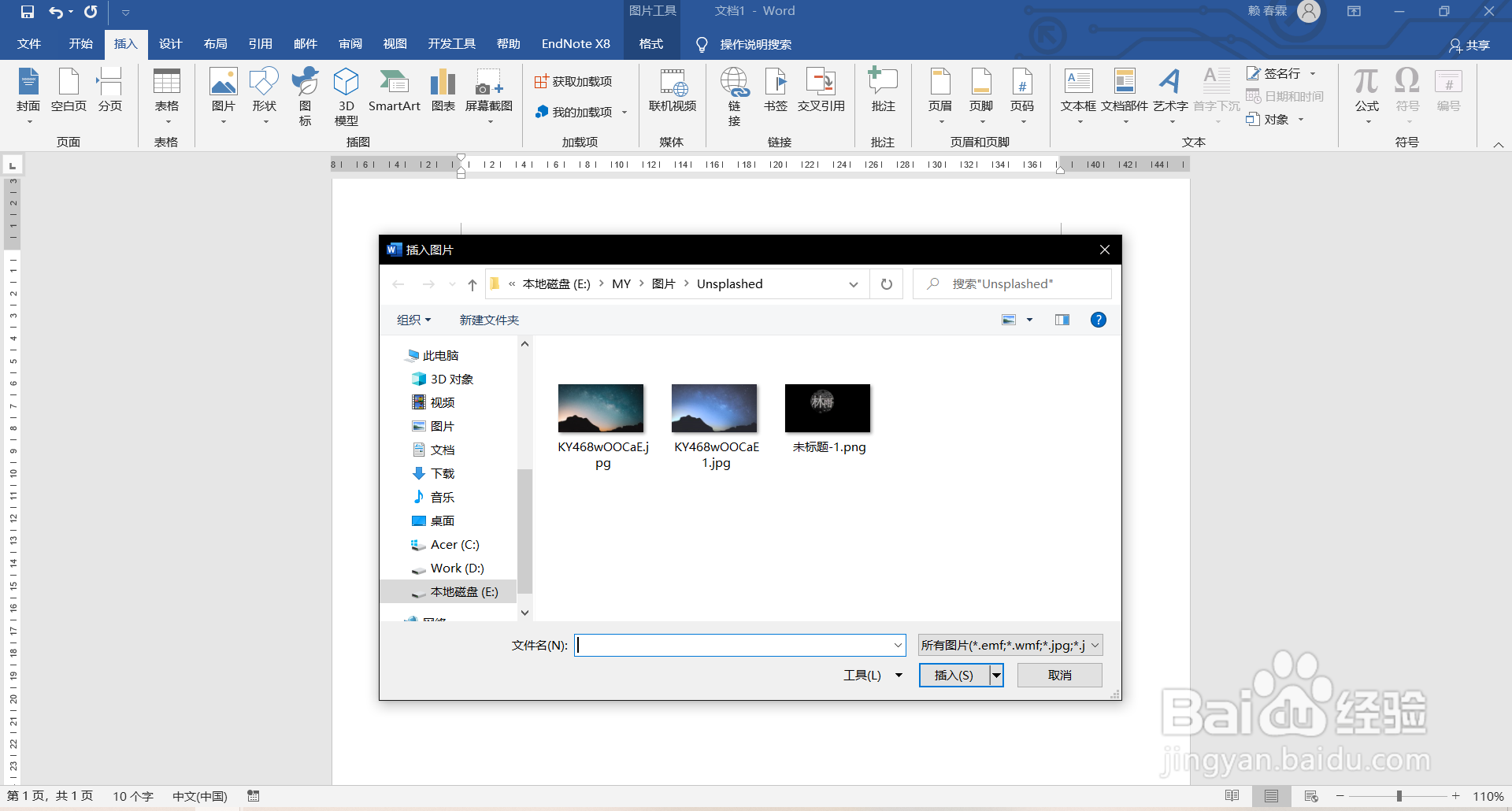The image size is (1512, 811).
Task: Add a bookmark (书签)
Action: [x=776, y=91]
